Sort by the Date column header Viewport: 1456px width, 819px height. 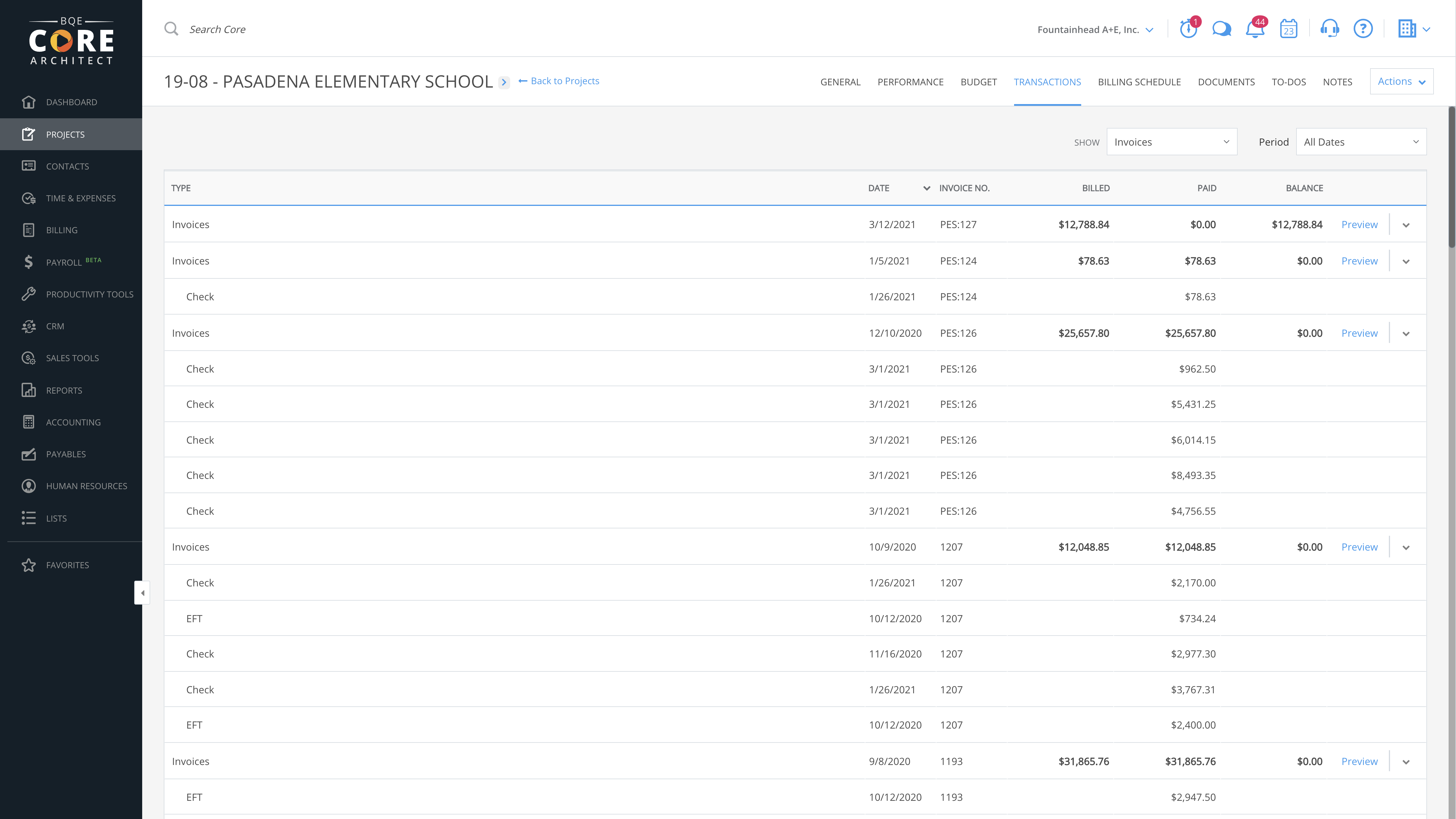(878, 188)
